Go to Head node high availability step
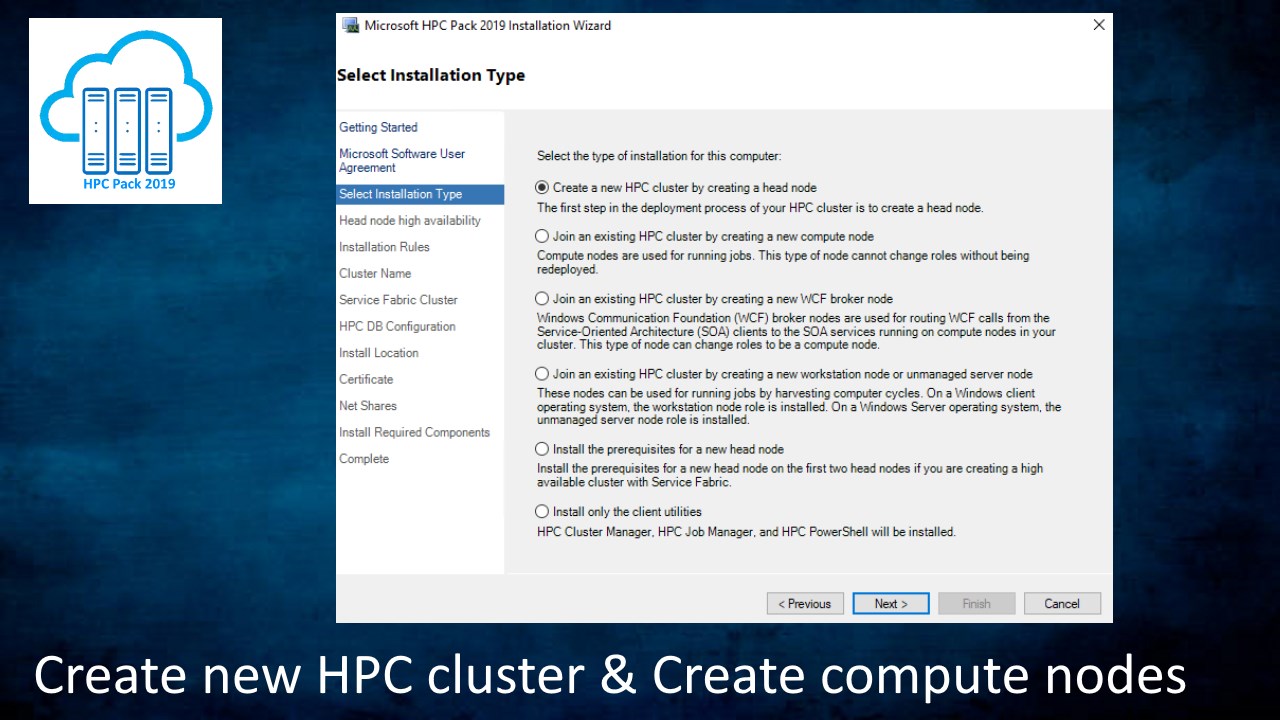 [x=410, y=221]
